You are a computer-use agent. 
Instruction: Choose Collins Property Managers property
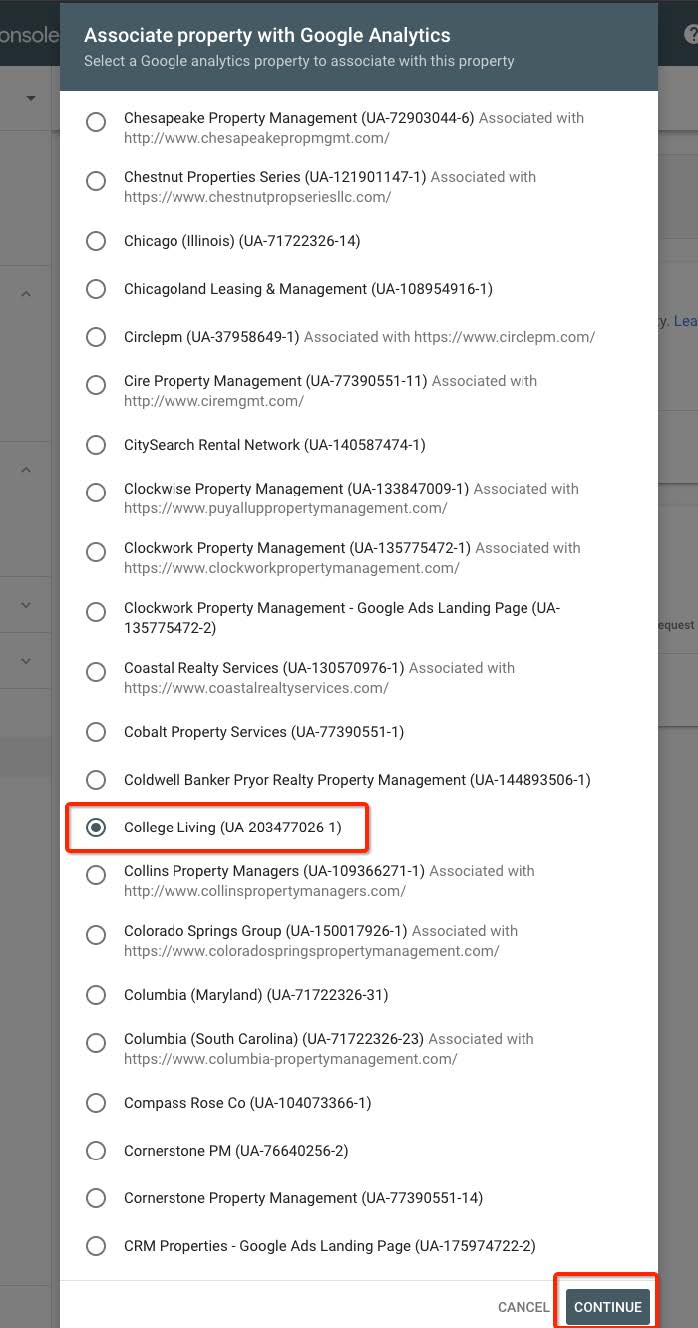tap(96, 875)
